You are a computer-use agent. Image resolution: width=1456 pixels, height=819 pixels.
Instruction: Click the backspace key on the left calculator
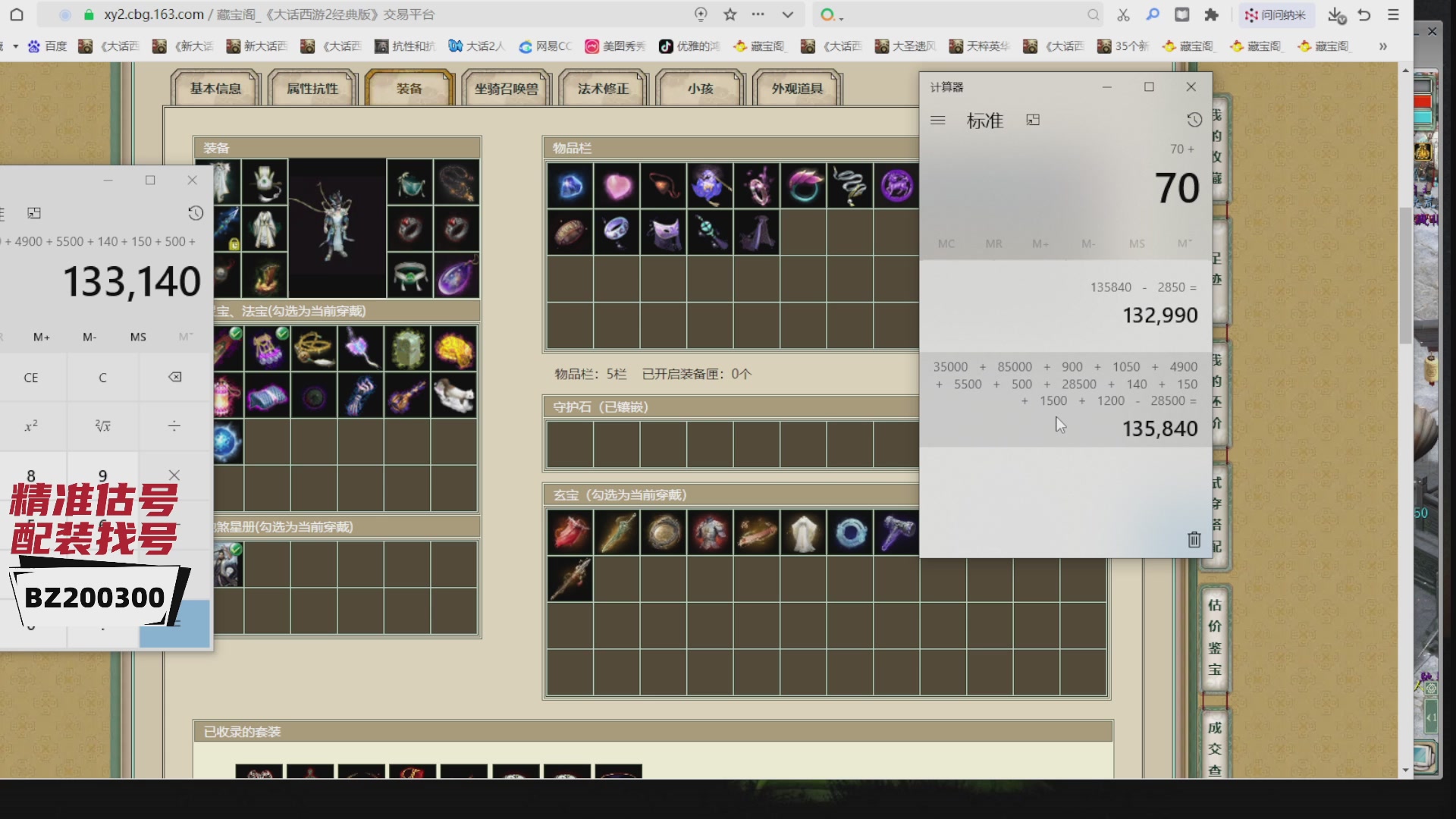174,377
